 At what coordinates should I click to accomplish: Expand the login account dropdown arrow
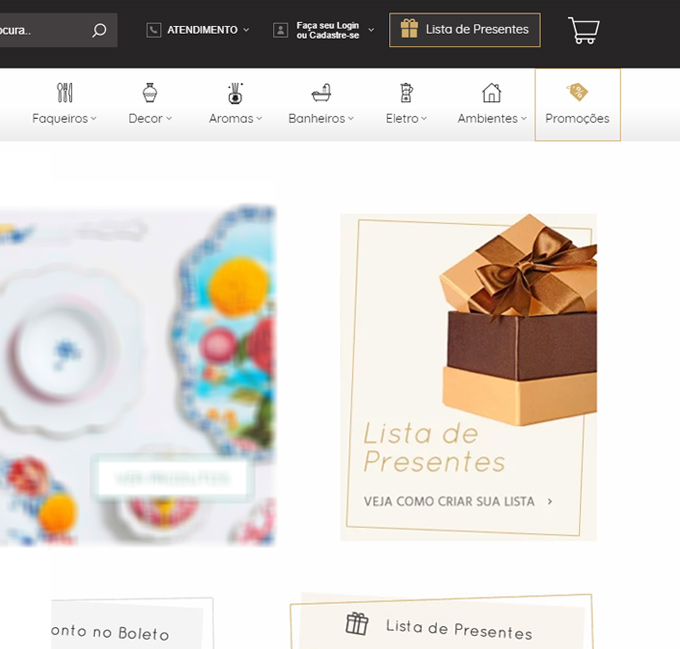371,30
